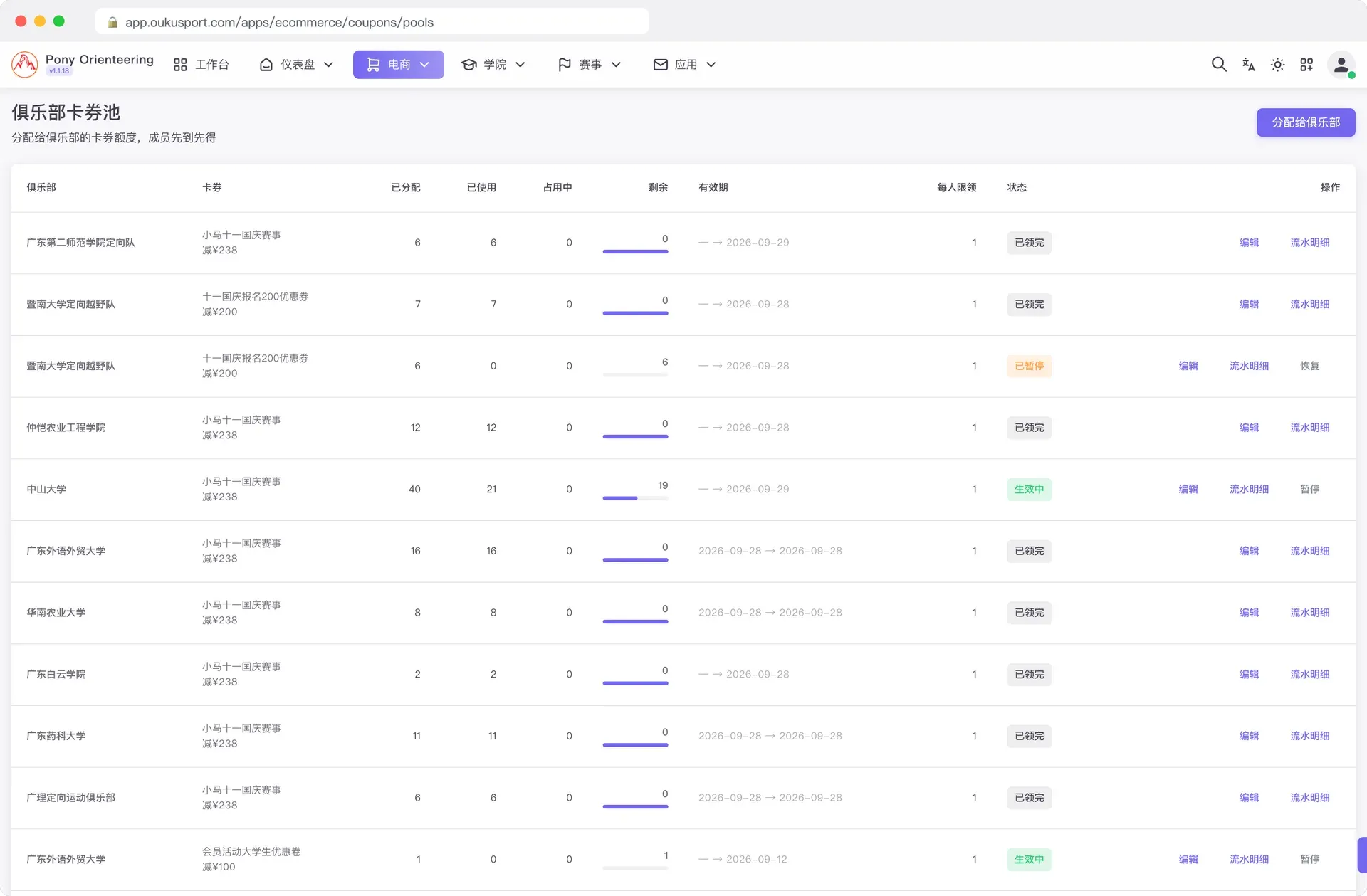1367x896 pixels.
Task: Expand the 学院 dropdown menu
Action: (493, 65)
